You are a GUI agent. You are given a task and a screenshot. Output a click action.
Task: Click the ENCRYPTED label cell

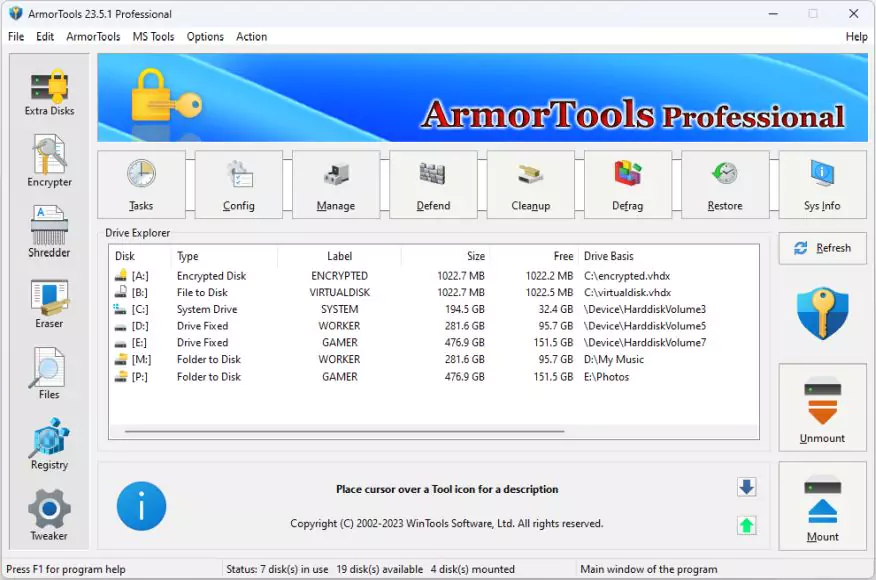pyautogui.click(x=340, y=276)
